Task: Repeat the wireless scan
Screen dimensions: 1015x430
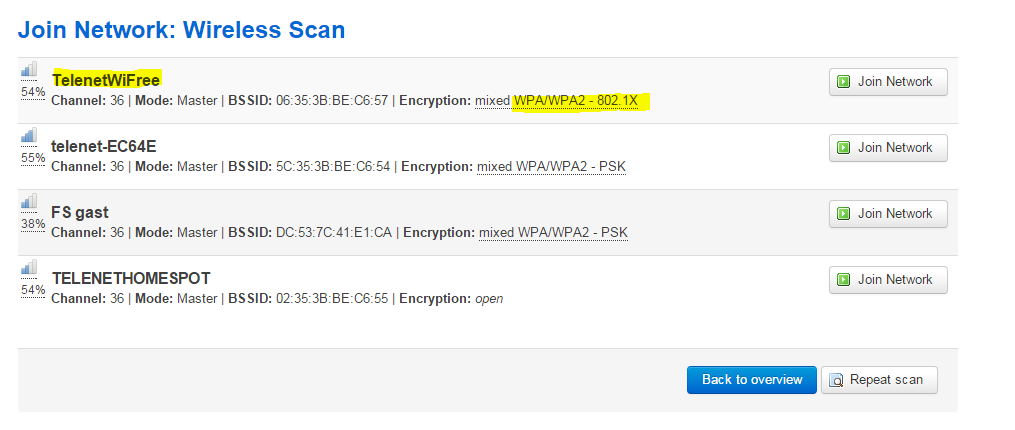Action: (x=879, y=380)
